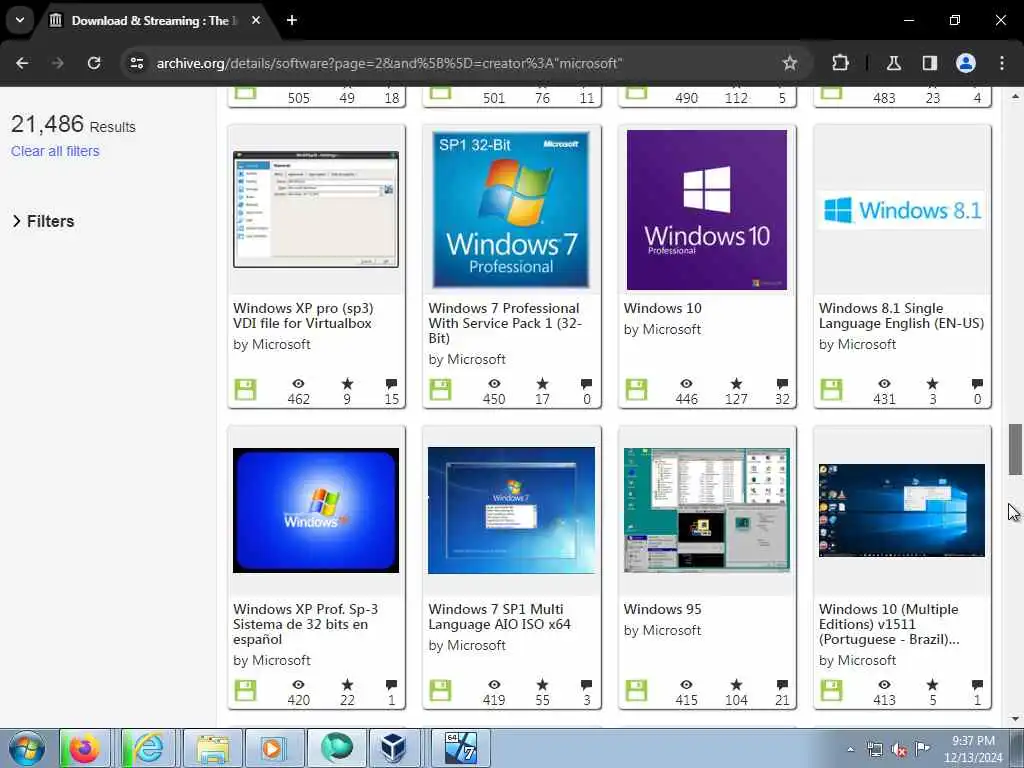Click floppy software icon on Windows 8.1 card

pos(831,390)
